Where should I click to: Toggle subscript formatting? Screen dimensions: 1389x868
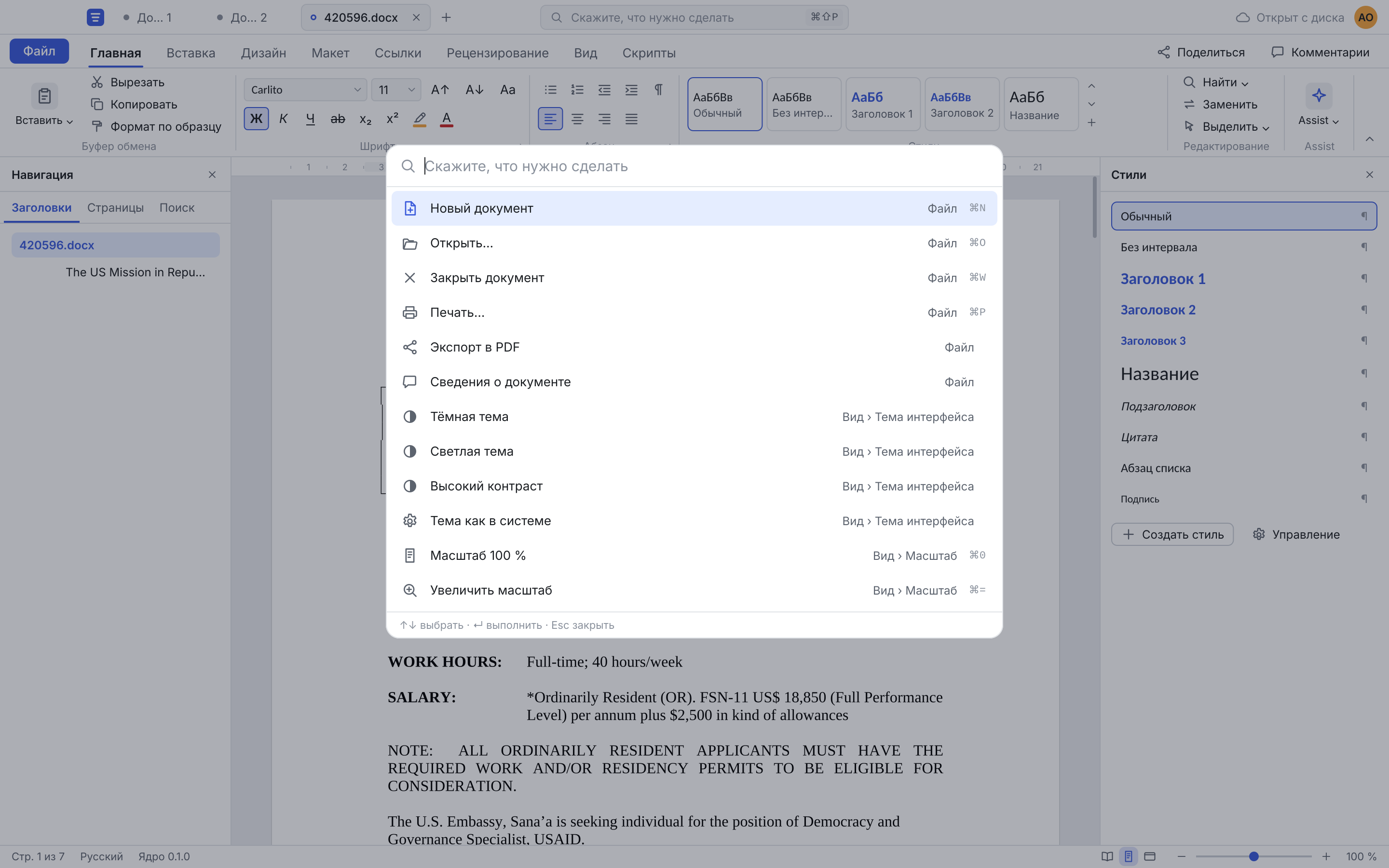pos(365,119)
